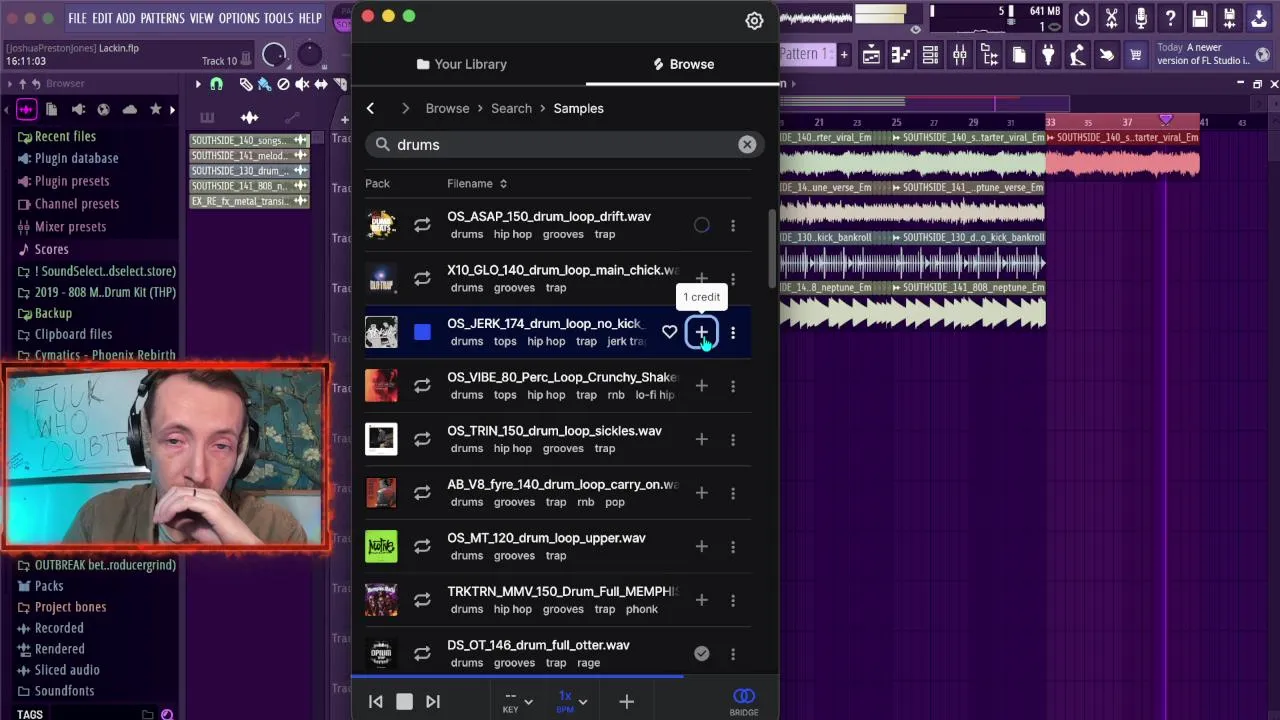Toggle loop for X10_GLO_140 main_chick sample
Screen dimensions: 1280x720
click(x=422, y=279)
